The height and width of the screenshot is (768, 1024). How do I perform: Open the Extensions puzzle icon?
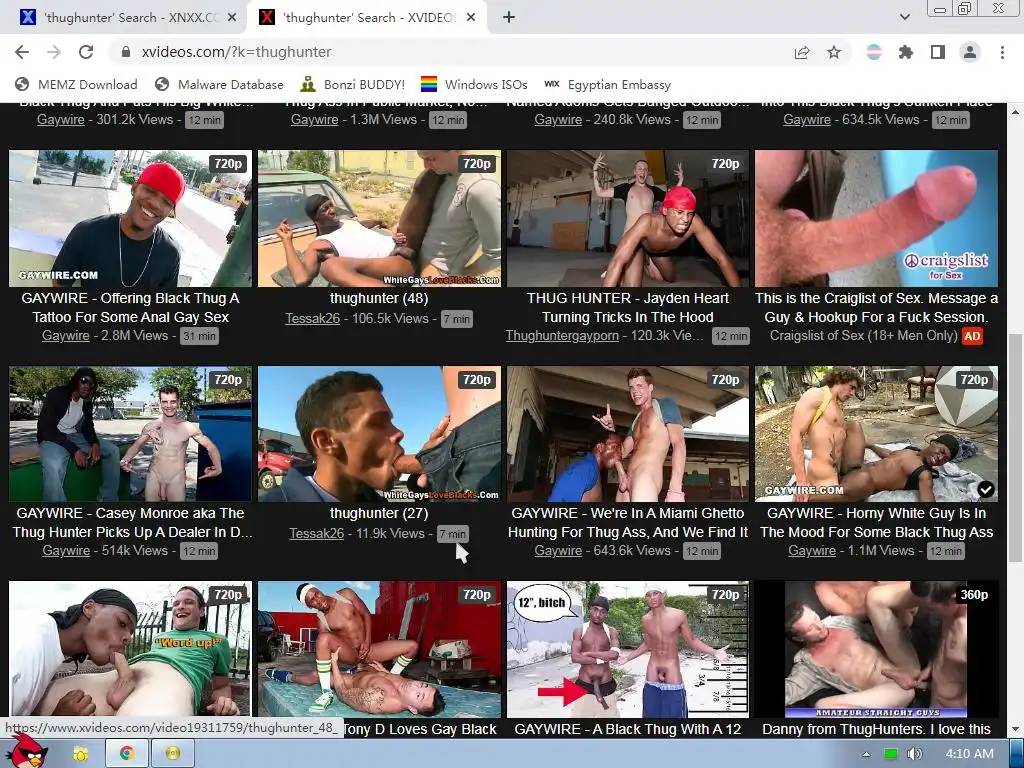coord(906,52)
